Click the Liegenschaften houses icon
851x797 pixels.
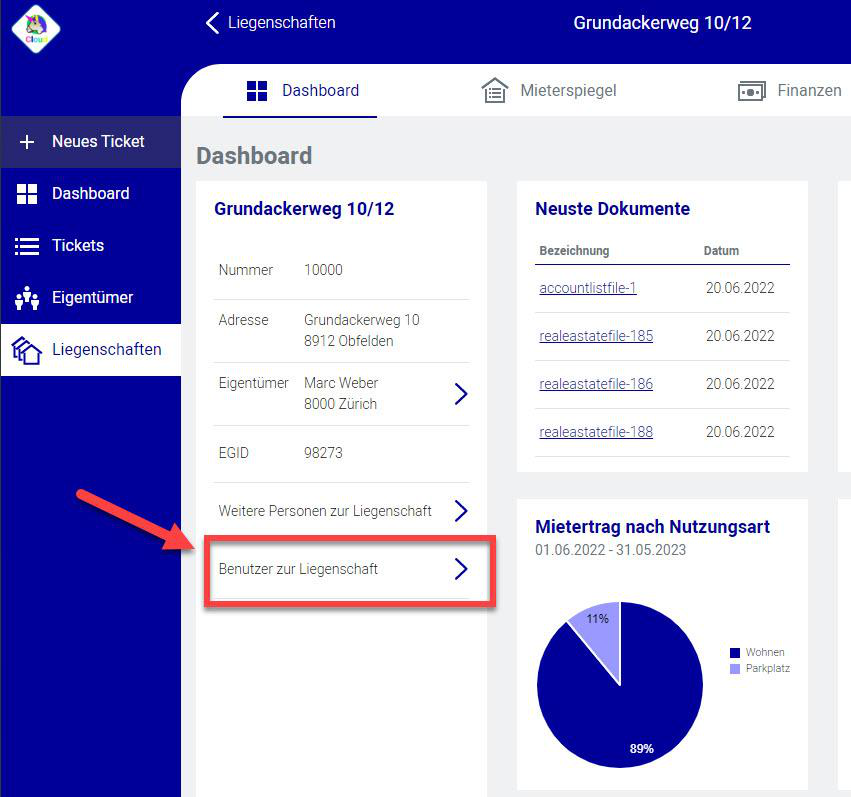coord(27,350)
